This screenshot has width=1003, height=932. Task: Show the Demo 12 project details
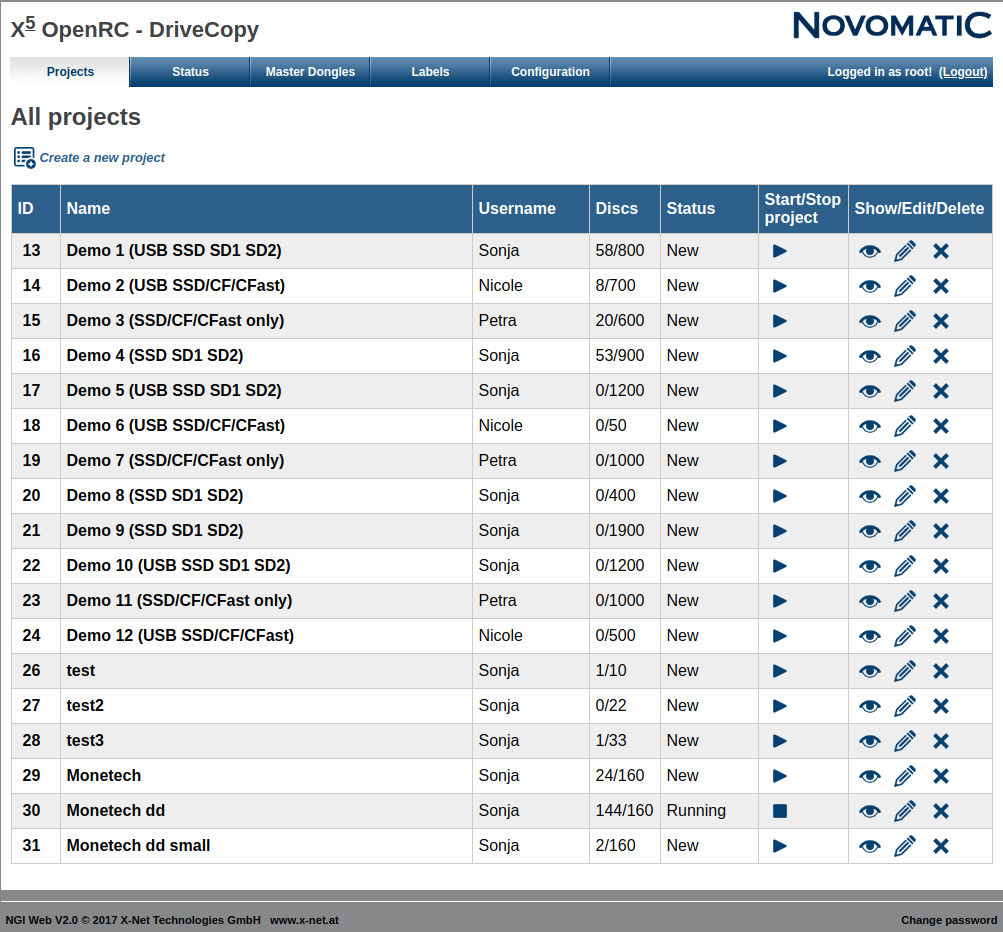click(870, 636)
